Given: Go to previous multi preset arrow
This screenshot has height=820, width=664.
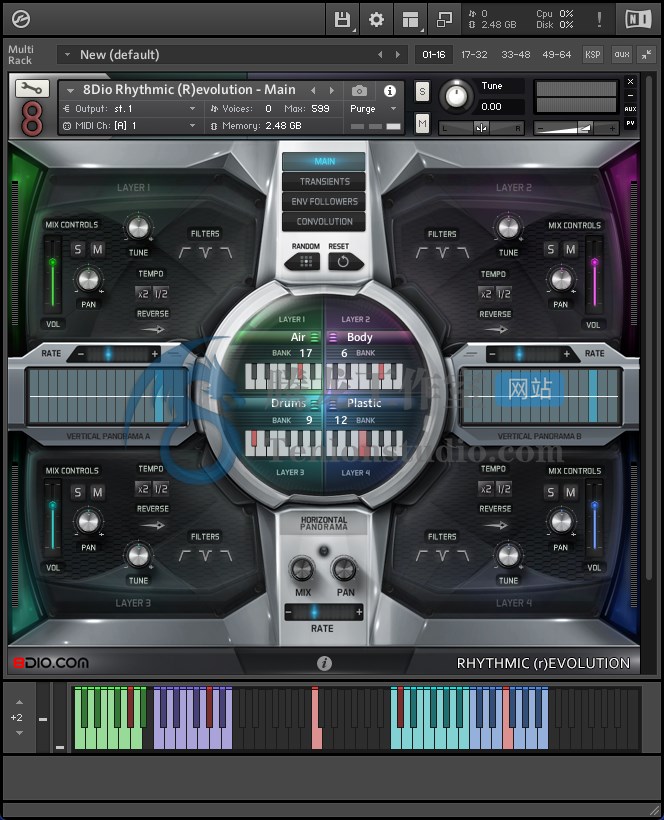Looking at the screenshot, I should (380, 54).
